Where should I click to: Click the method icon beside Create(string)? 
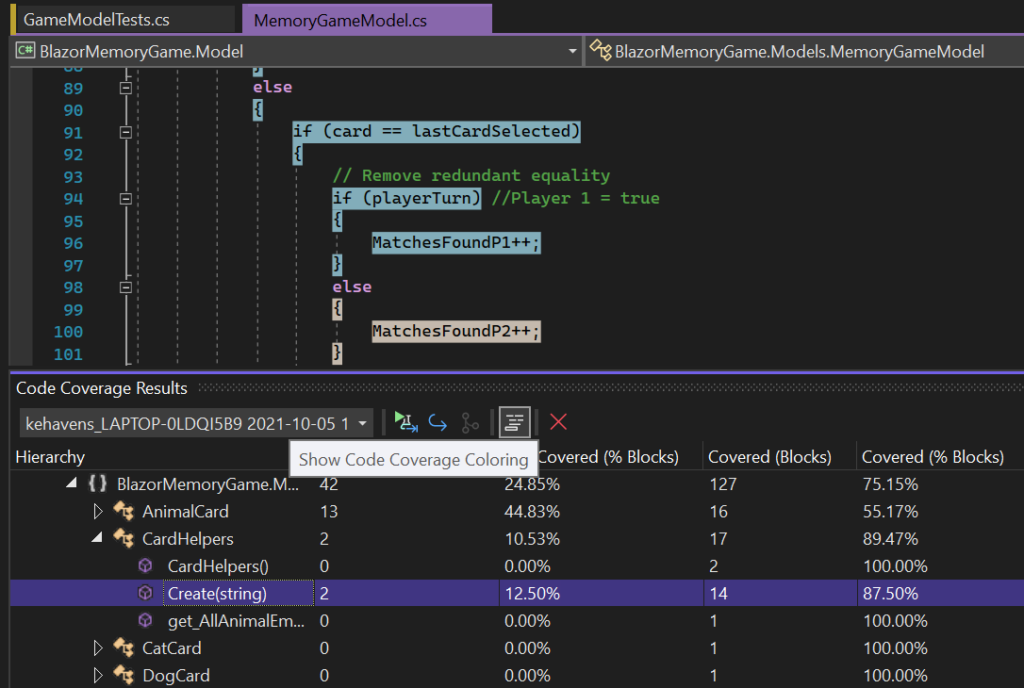(145, 593)
